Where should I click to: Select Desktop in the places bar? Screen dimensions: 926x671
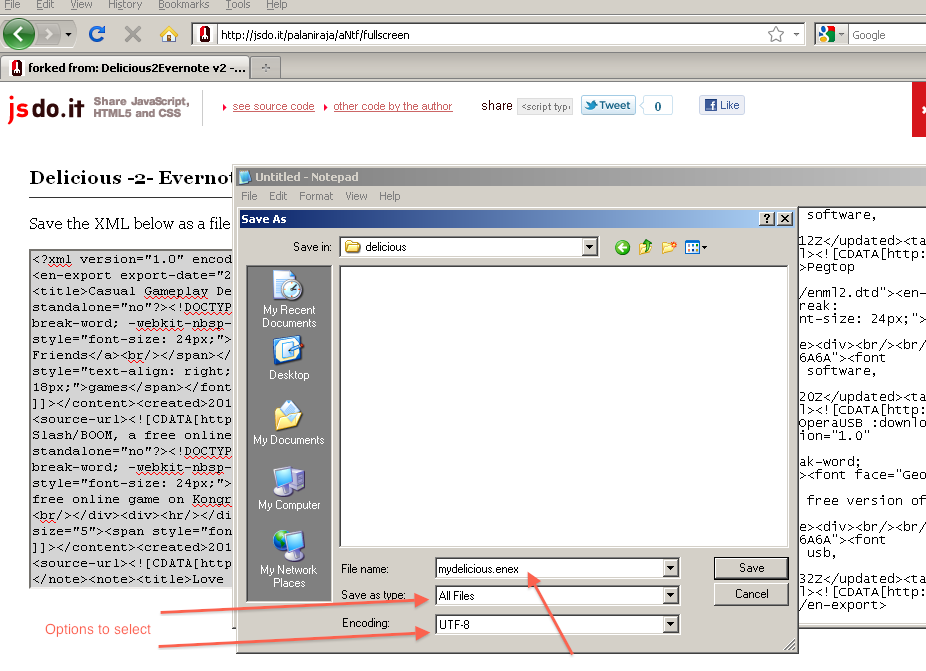(289, 359)
